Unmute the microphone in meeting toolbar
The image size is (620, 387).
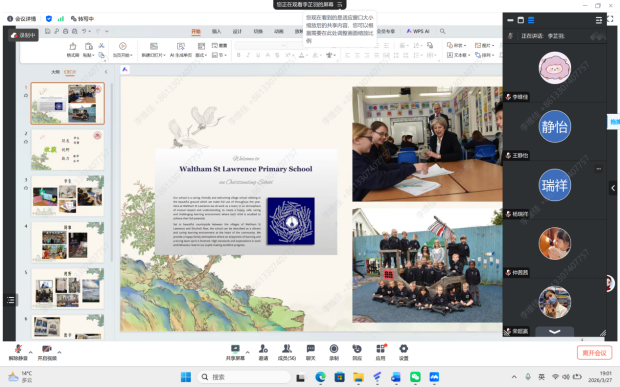[x=18, y=352]
